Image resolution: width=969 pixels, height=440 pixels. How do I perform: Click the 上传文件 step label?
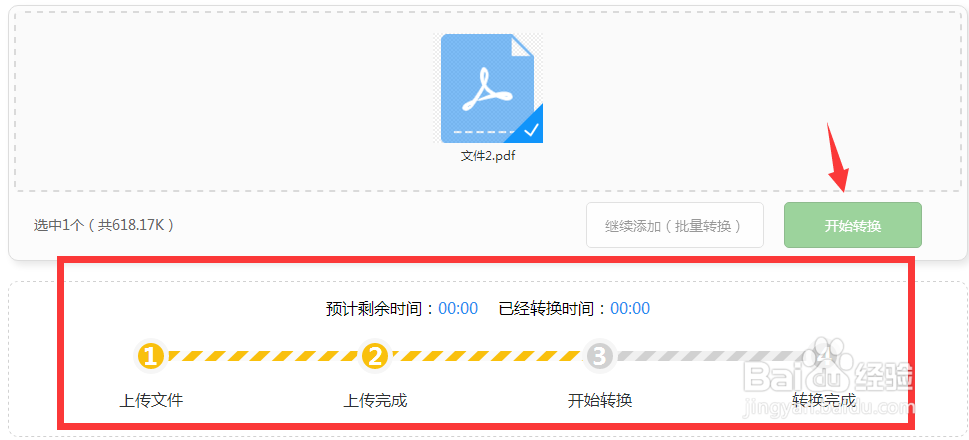[151, 400]
